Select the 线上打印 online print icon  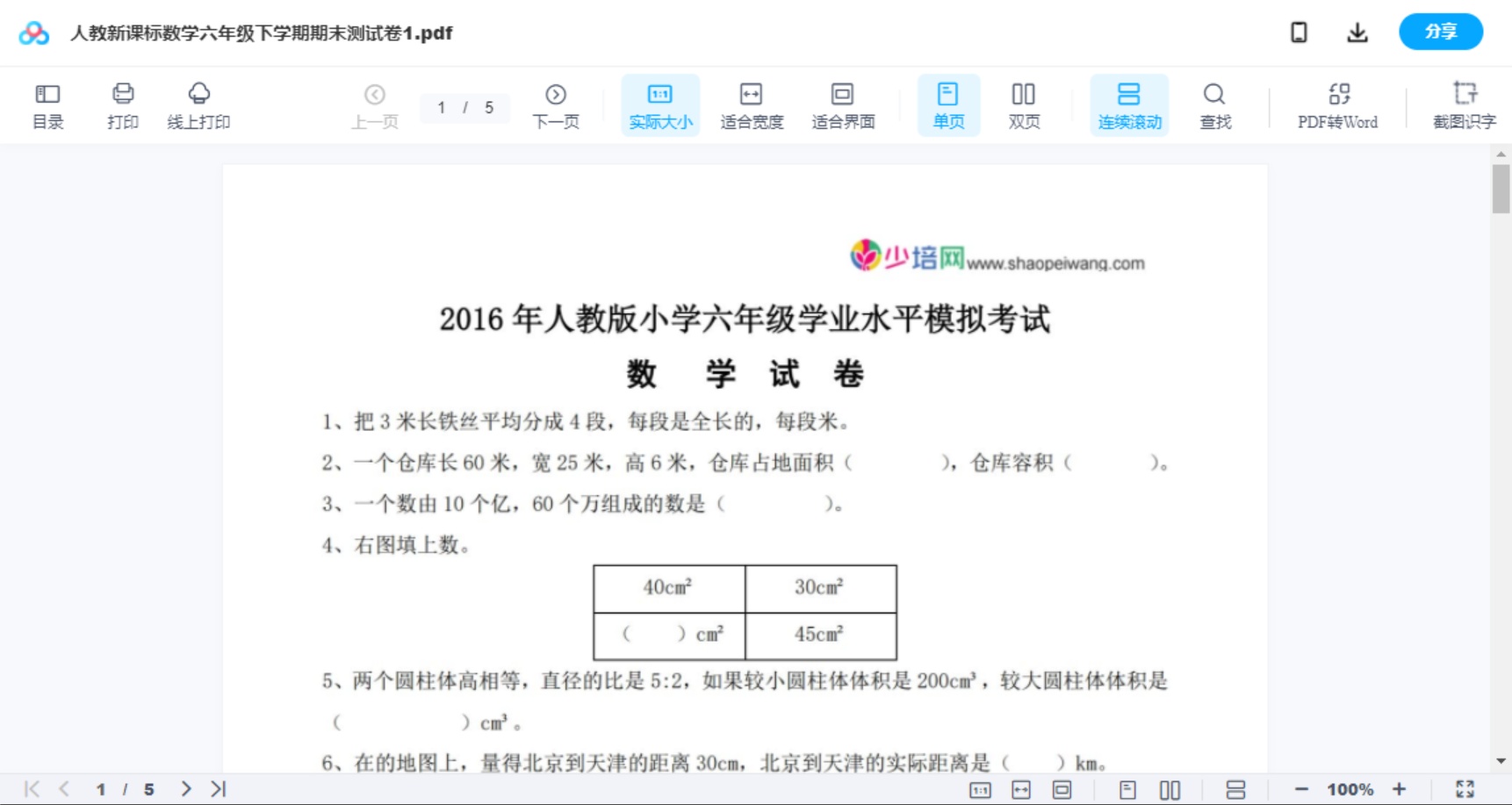pyautogui.click(x=199, y=104)
